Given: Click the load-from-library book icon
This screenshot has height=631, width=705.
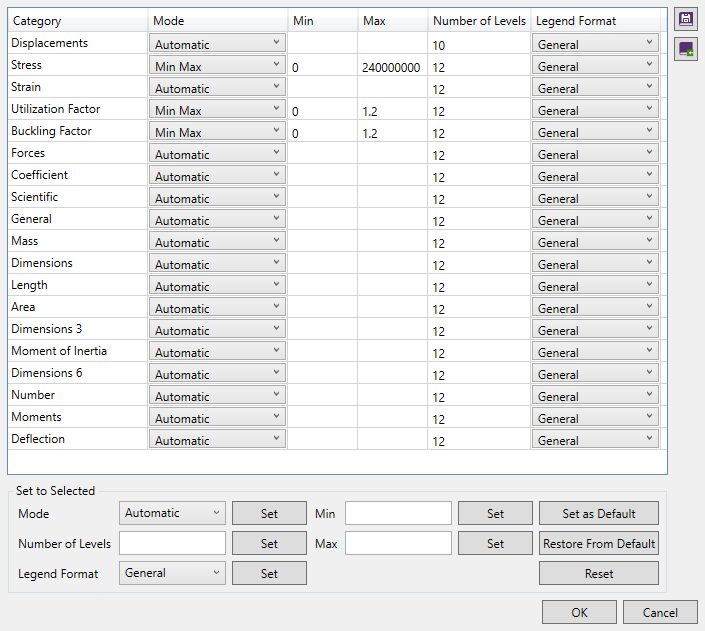Looking at the screenshot, I should [686, 49].
